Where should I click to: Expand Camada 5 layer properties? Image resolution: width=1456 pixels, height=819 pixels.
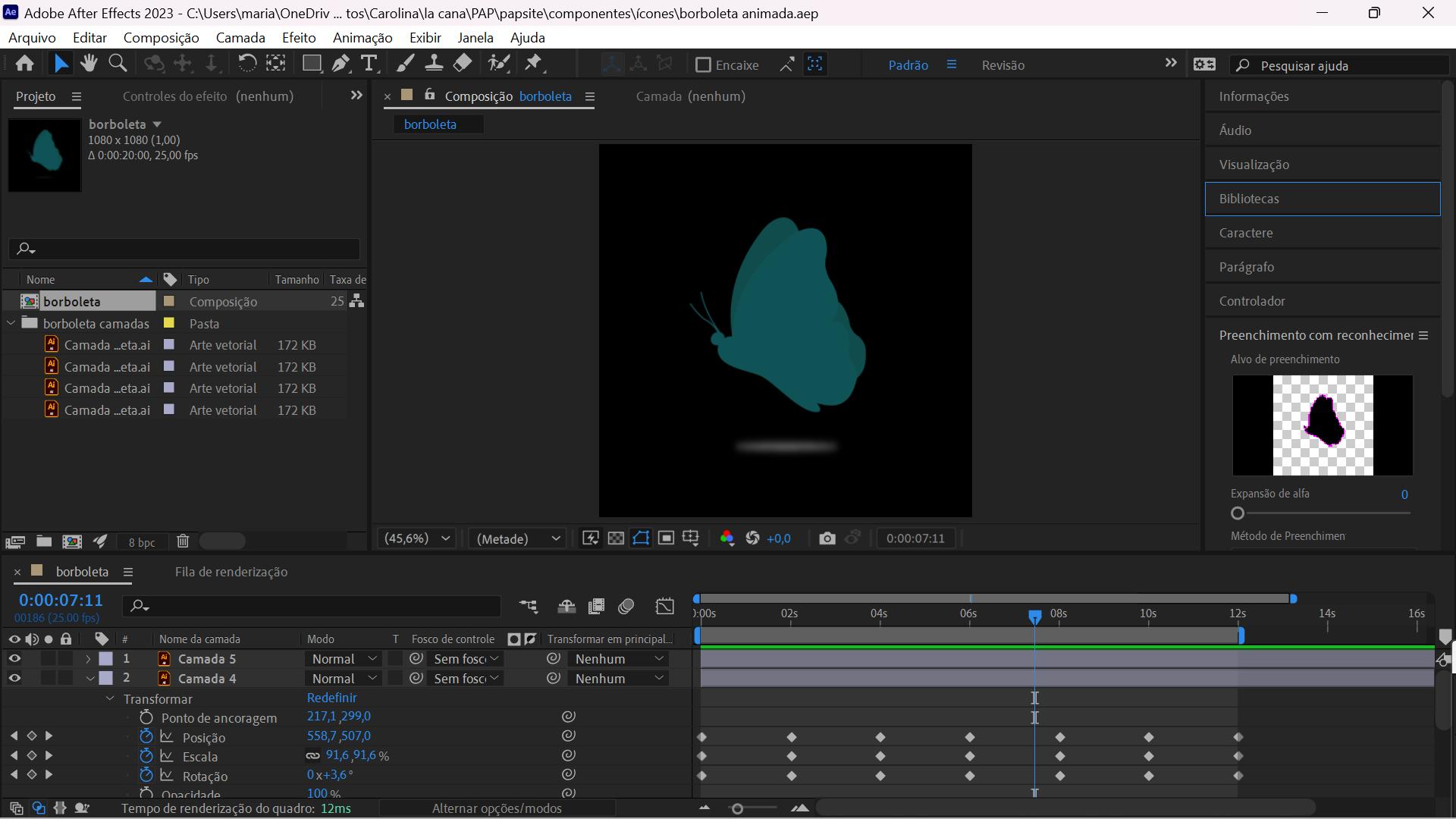click(x=88, y=659)
